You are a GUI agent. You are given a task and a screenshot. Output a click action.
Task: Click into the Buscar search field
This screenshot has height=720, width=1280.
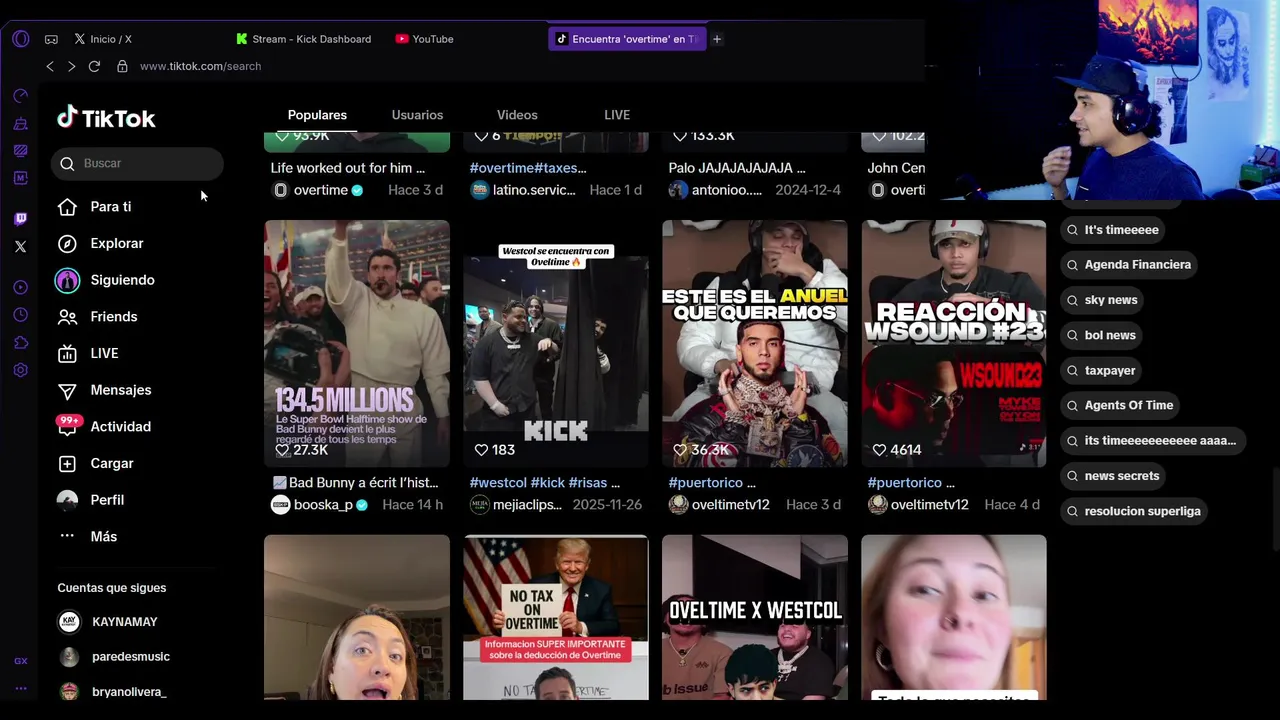pyautogui.click(x=137, y=164)
